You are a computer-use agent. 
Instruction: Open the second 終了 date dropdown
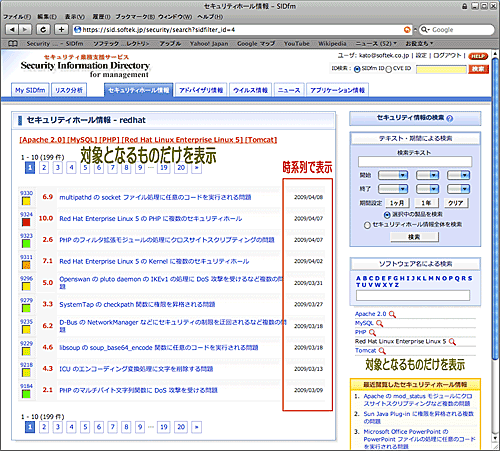click(x=427, y=189)
